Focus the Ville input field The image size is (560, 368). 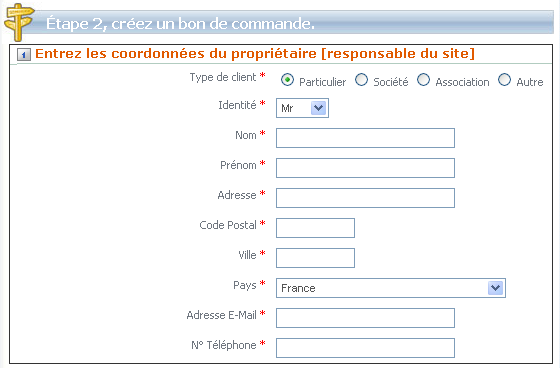coord(315,258)
